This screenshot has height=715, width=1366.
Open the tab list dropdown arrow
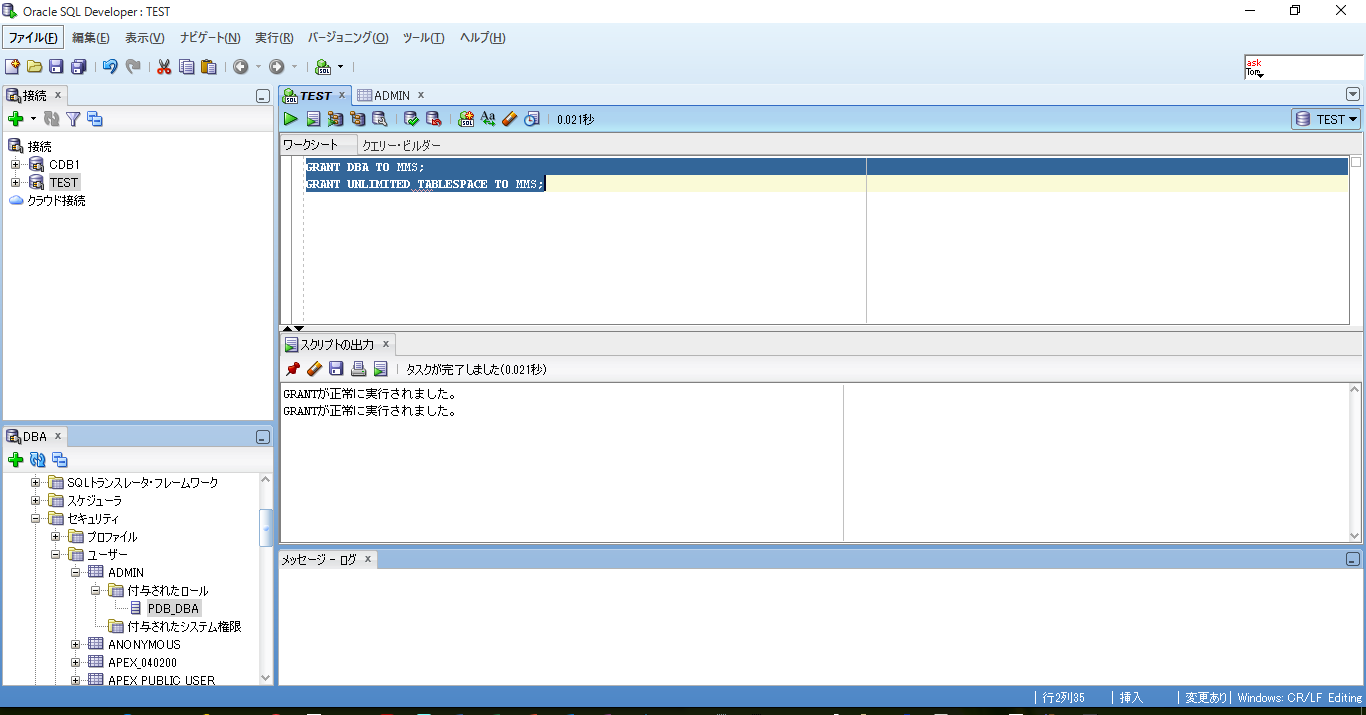[1353, 94]
